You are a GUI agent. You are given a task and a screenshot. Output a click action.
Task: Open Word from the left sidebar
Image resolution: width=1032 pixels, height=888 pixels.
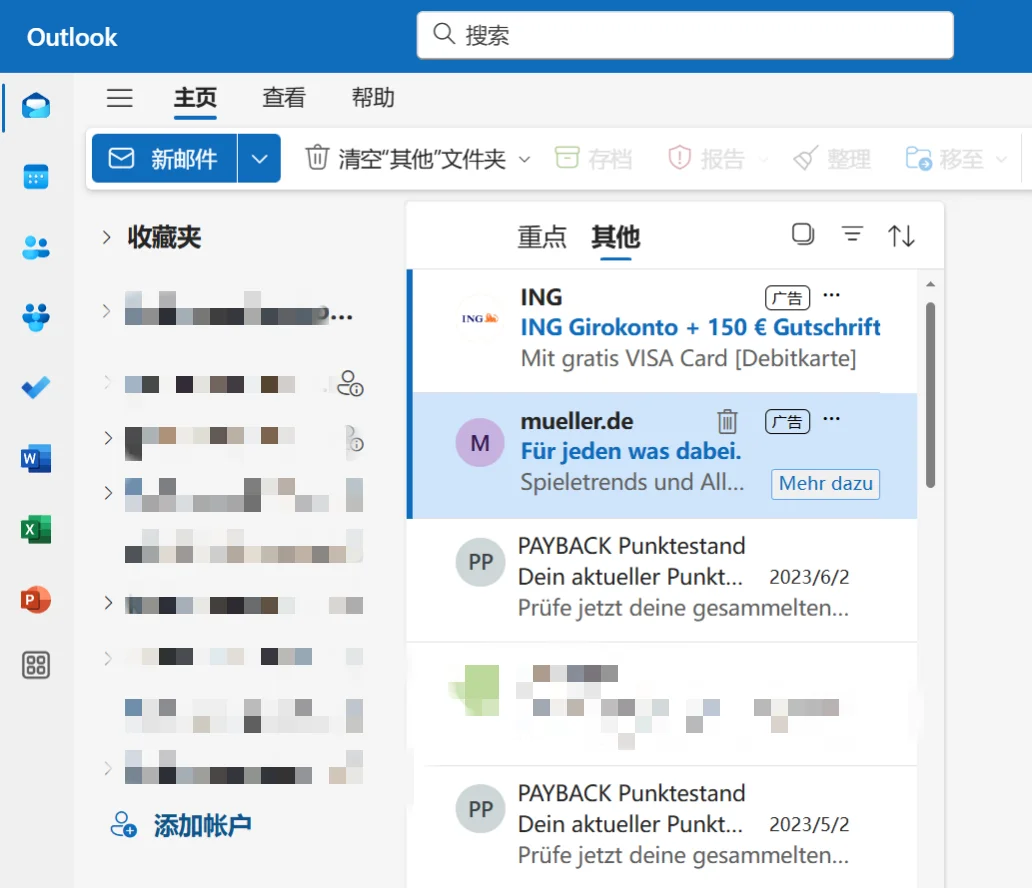click(35, 458)
